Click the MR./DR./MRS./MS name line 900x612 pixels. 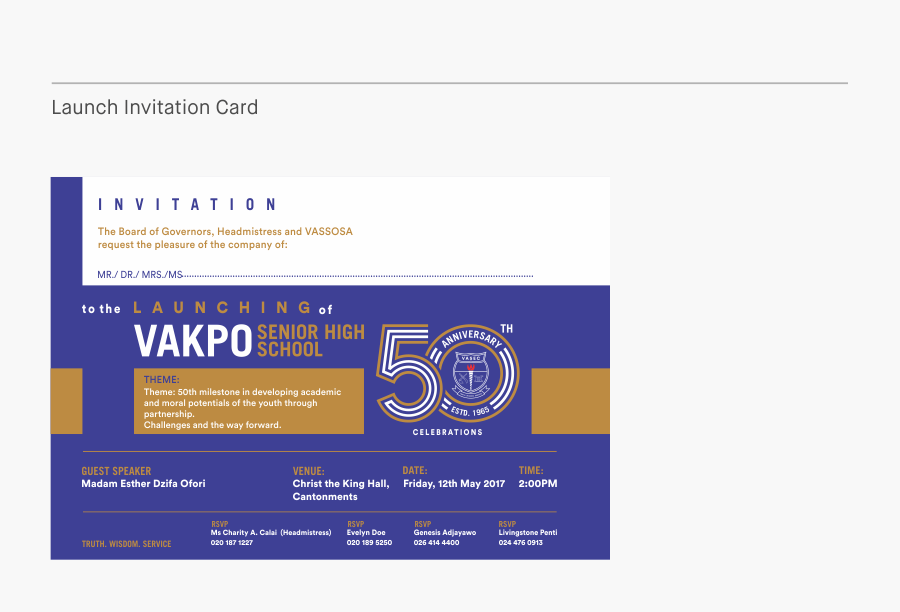pos(315,274)
